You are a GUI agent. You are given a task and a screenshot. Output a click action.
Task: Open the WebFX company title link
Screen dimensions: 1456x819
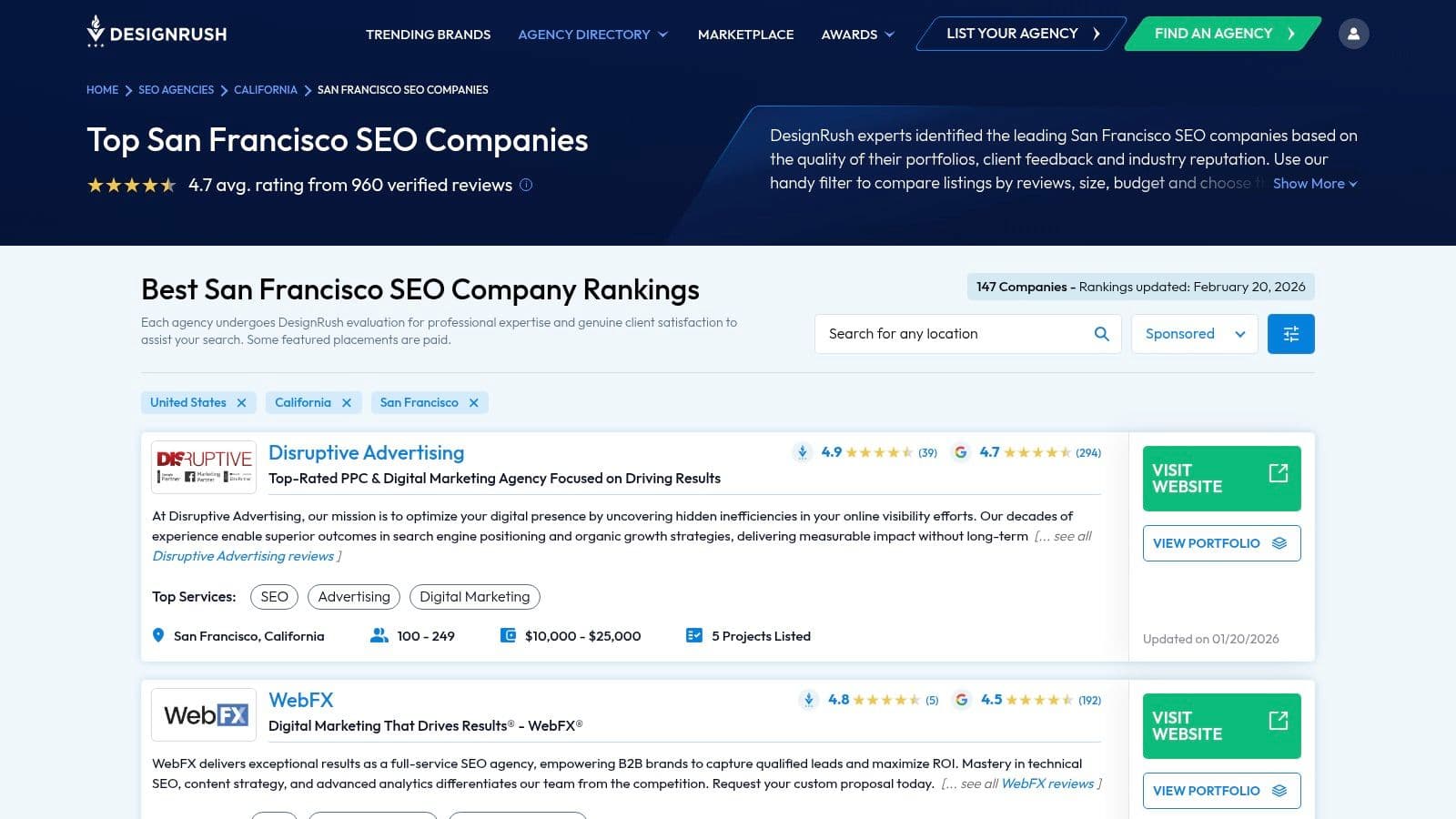[301, 700]
